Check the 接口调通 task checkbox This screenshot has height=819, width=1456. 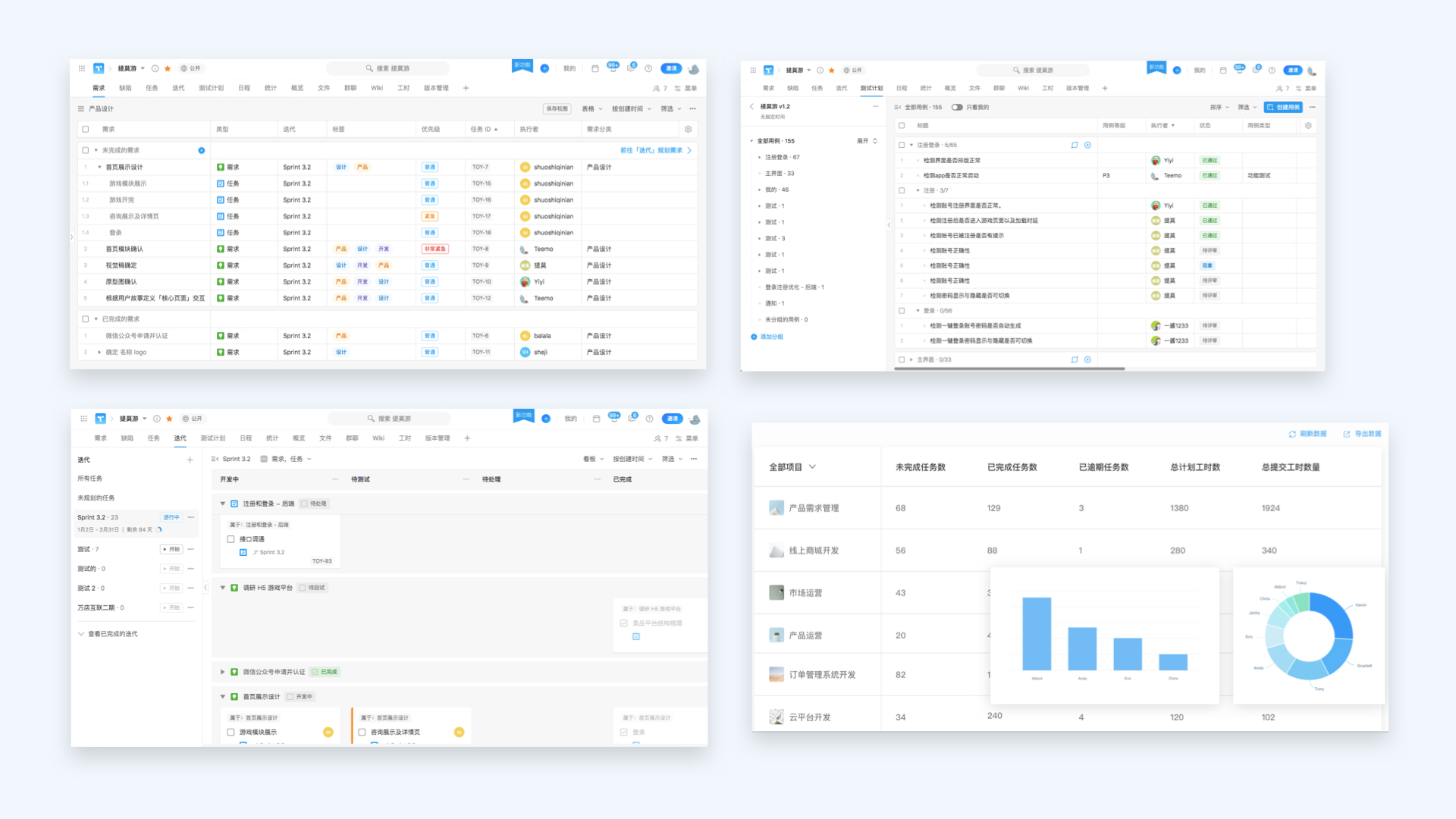click(231, 539)
